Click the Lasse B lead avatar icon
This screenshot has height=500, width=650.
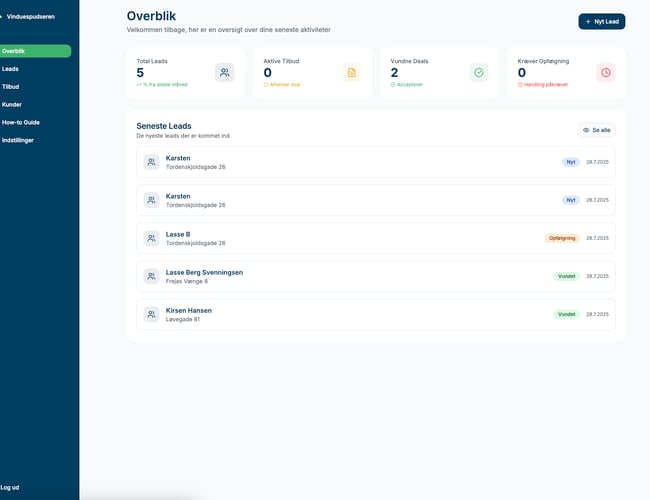pyautogui.click(x=151, y=238)
